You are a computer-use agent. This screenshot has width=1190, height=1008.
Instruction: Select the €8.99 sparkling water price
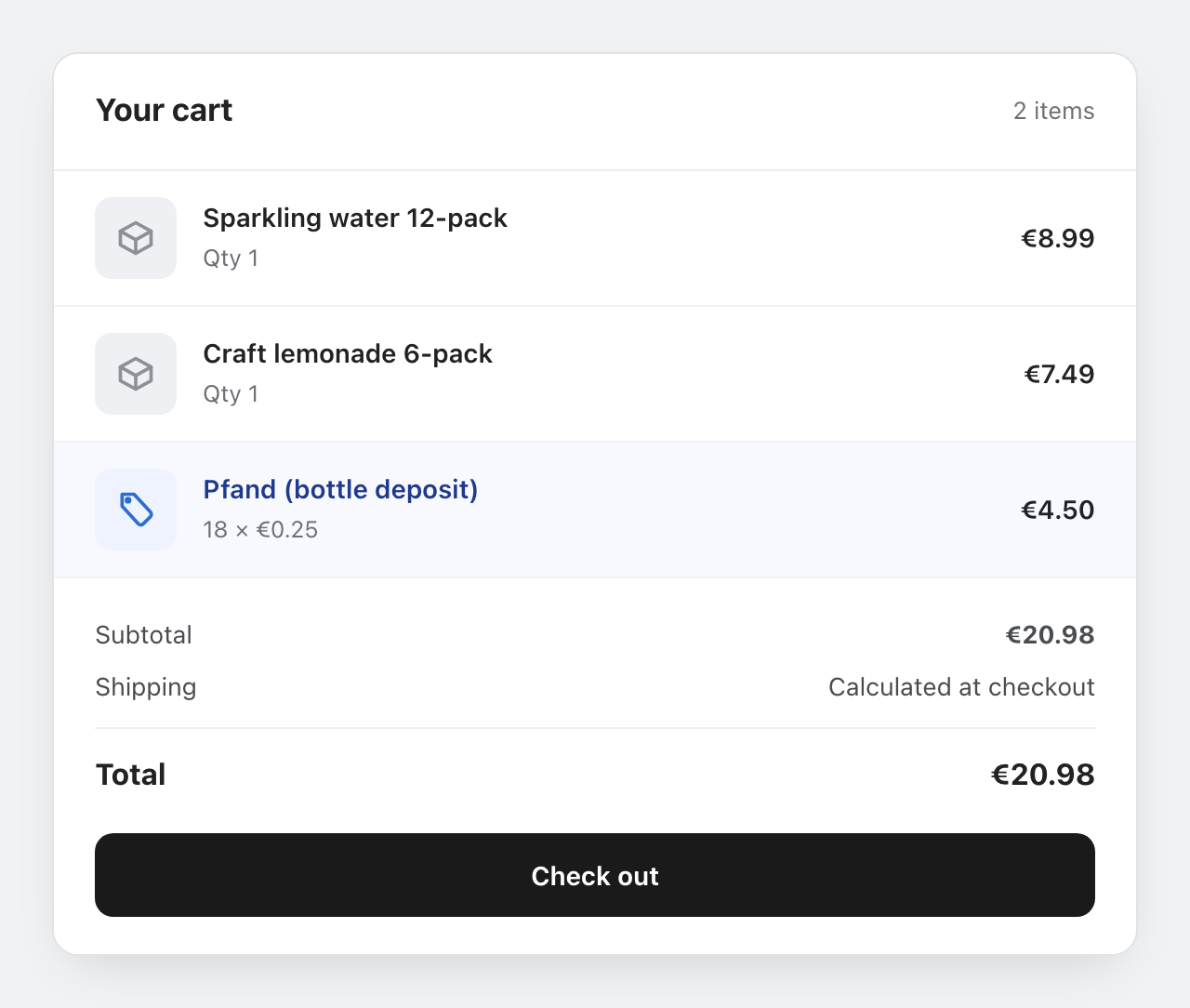click(x=1058, y=238)
